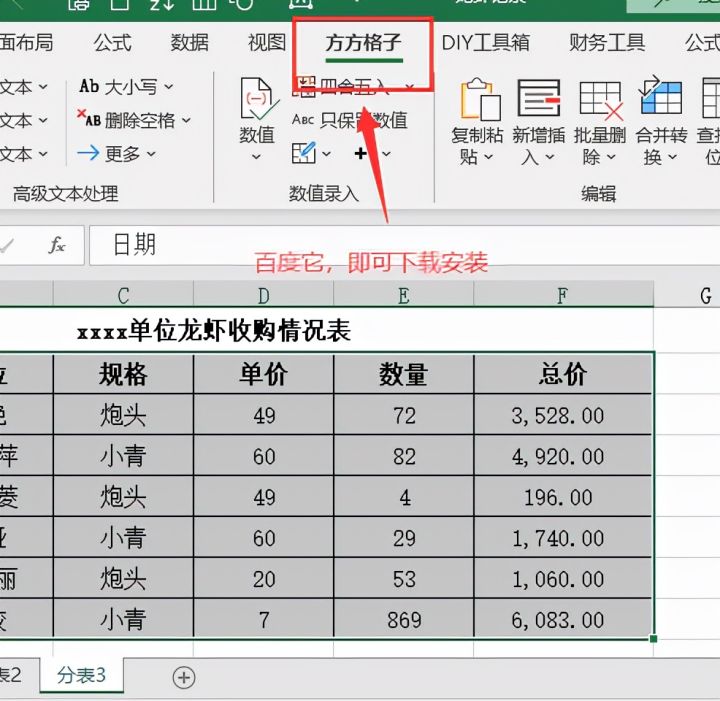Click the 数量 header cell
The width and height of the screenshot is (720, 701).
click(x=404, y=374)
